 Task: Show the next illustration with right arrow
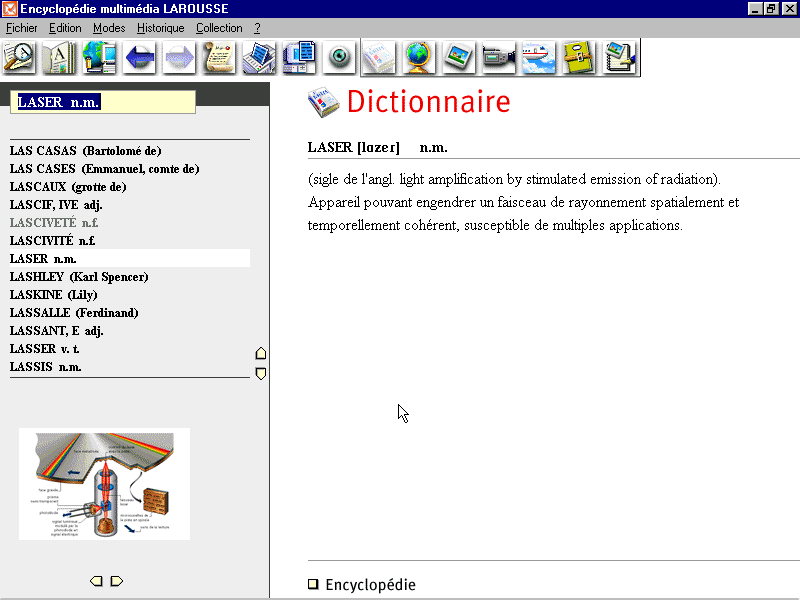(117, 581)
